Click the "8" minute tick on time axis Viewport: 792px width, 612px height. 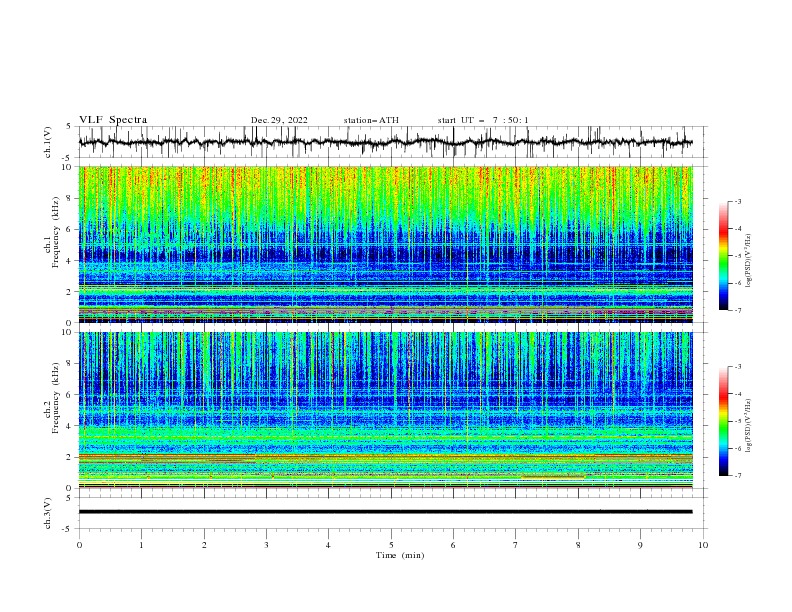coord(578,545)
